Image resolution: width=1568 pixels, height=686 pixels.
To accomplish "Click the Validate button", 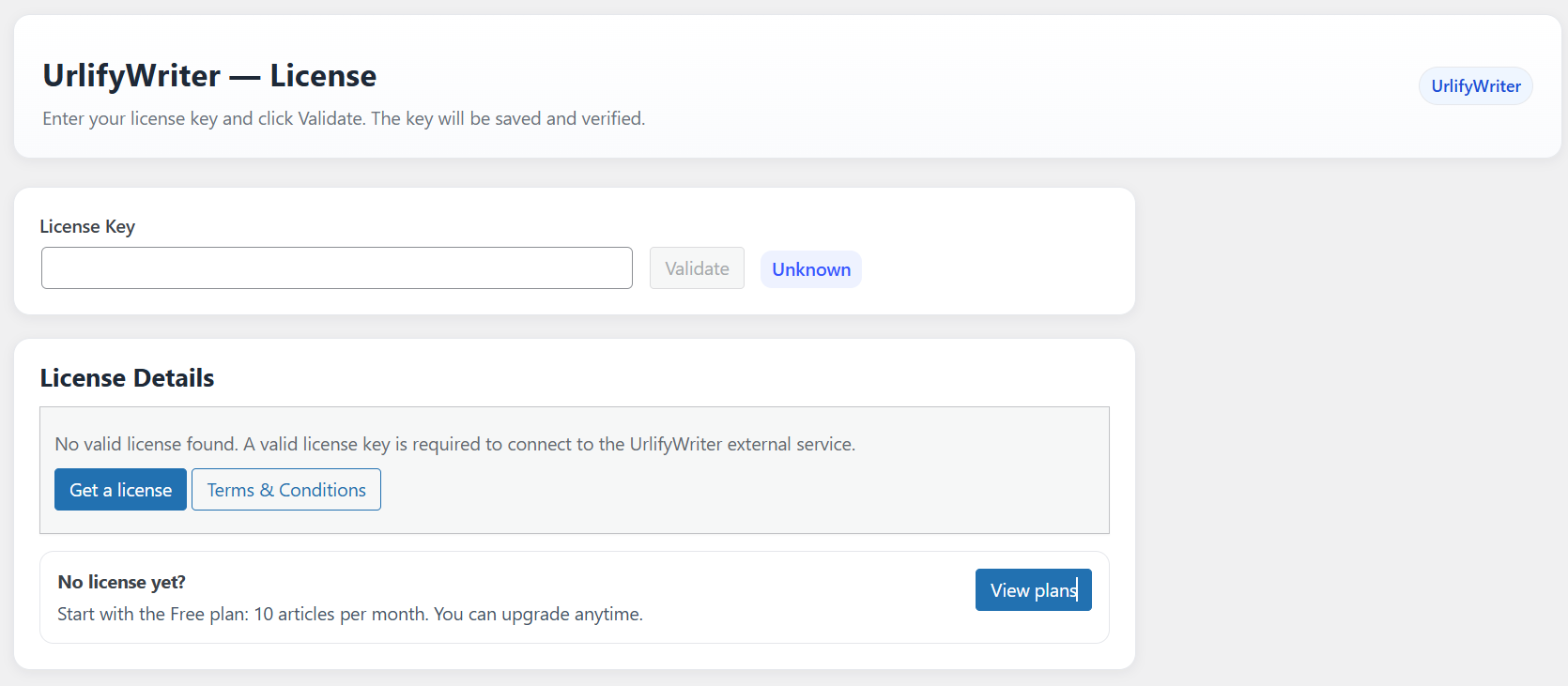I will (697, 268).
